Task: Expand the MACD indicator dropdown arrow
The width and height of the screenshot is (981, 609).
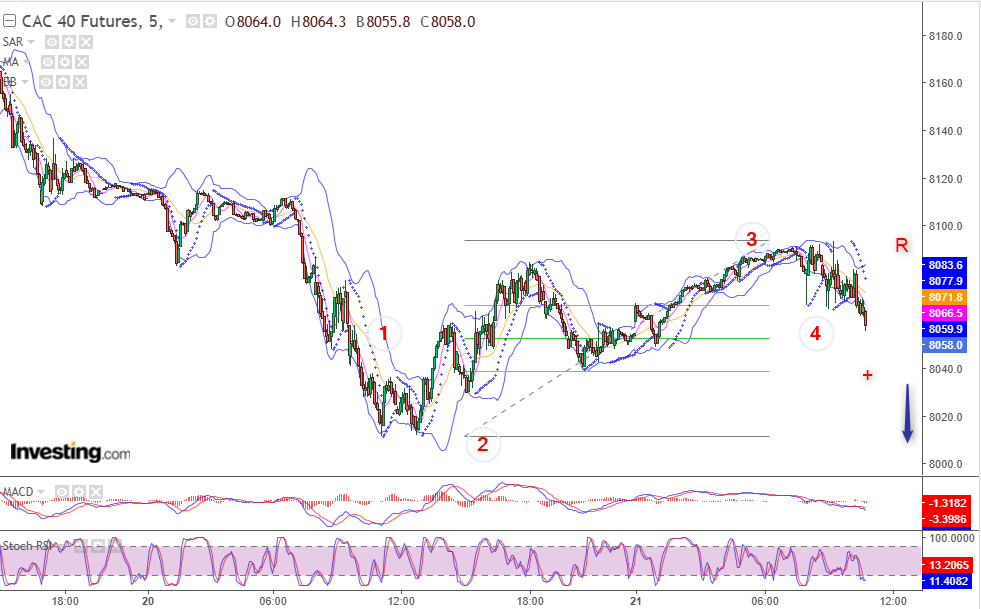Action: [41, 492]
